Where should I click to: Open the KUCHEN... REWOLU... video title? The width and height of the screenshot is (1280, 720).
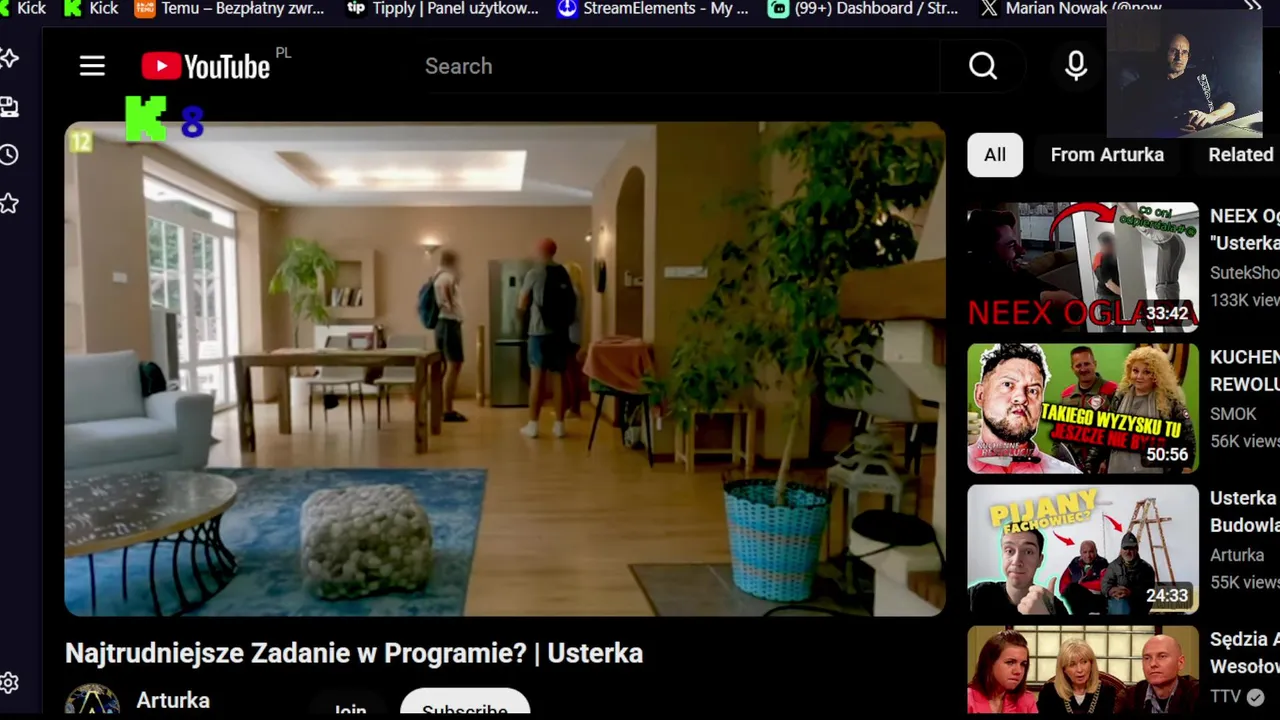pyautogui.click(x=1245, y=370)
